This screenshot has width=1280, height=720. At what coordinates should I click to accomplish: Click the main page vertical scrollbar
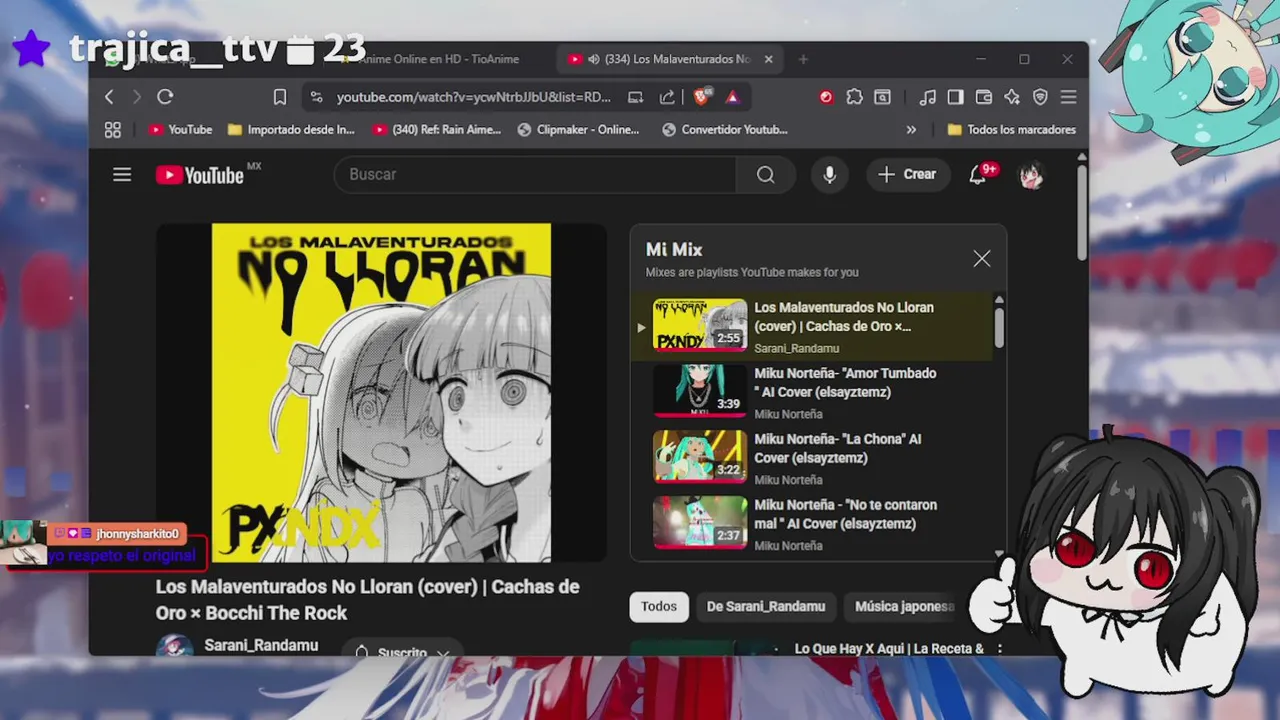click(x=1082, y=213)
